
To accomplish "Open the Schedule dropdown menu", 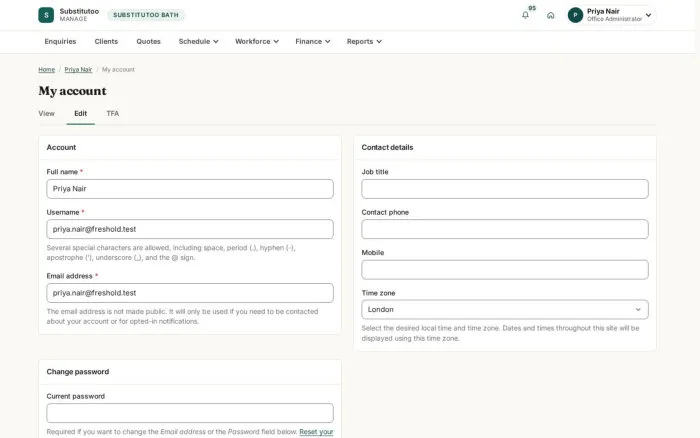I will [x=198, y=42].
